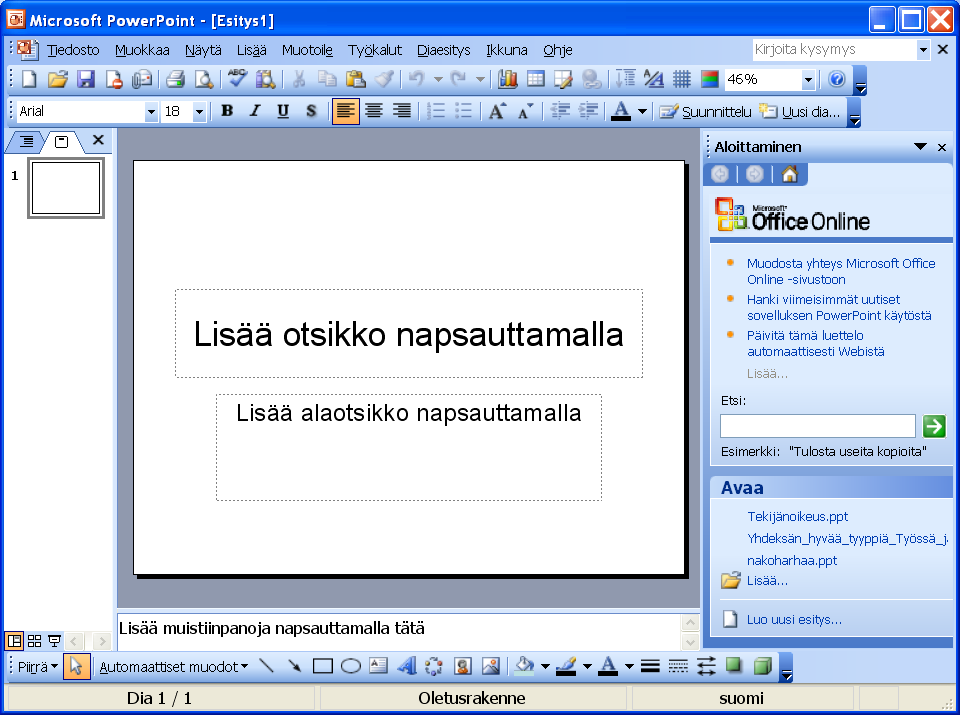960x715 pixels.
Task: Open Tekijänoikeus.ppt recent file
Action: (797, 517)
